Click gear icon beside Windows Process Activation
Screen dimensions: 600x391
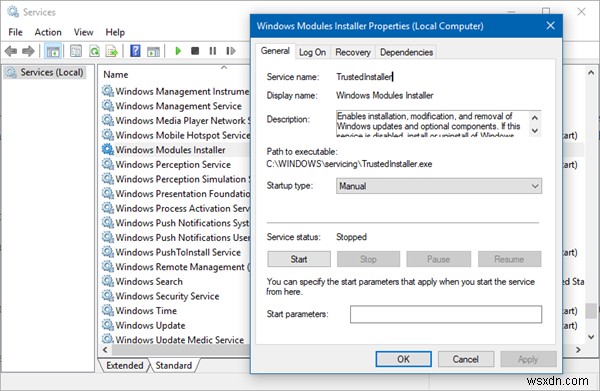pos(108,208)
